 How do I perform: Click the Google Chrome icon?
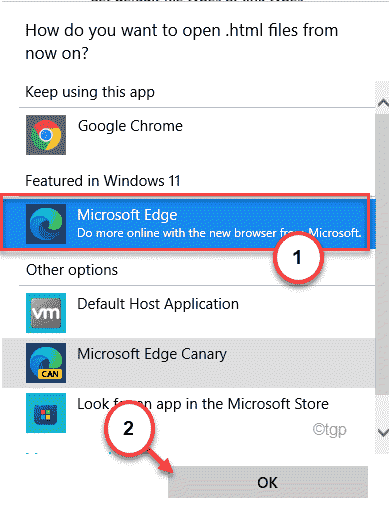pyautogui.click(x=46, y=135)
